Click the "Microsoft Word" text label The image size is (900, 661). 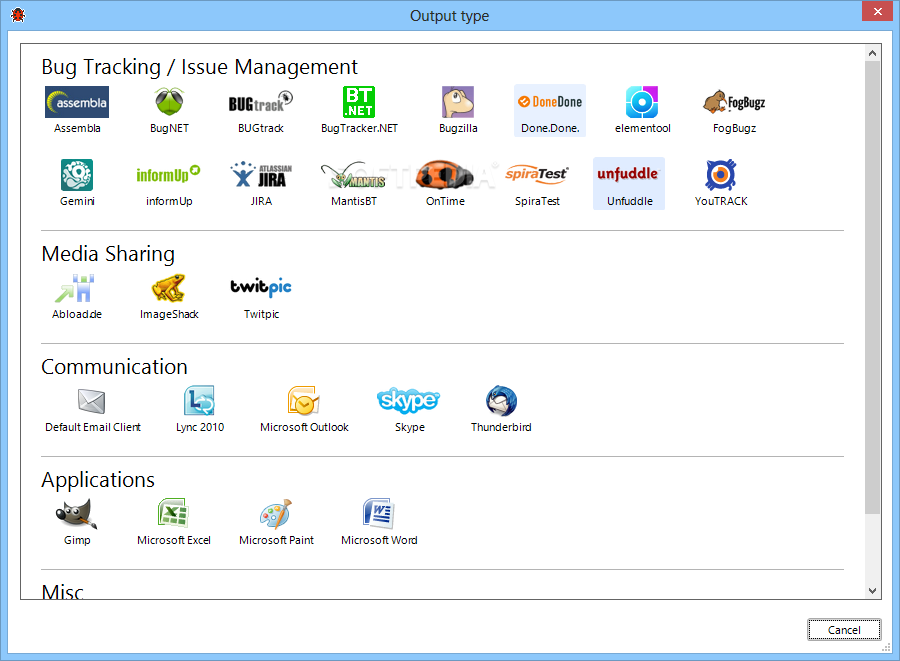pos(379,540)
